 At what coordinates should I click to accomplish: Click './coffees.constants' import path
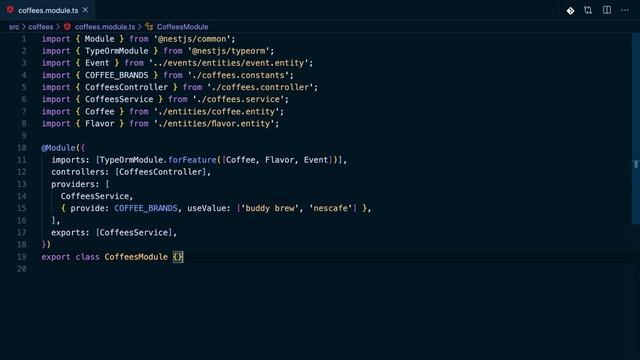(x=238, y=76)
